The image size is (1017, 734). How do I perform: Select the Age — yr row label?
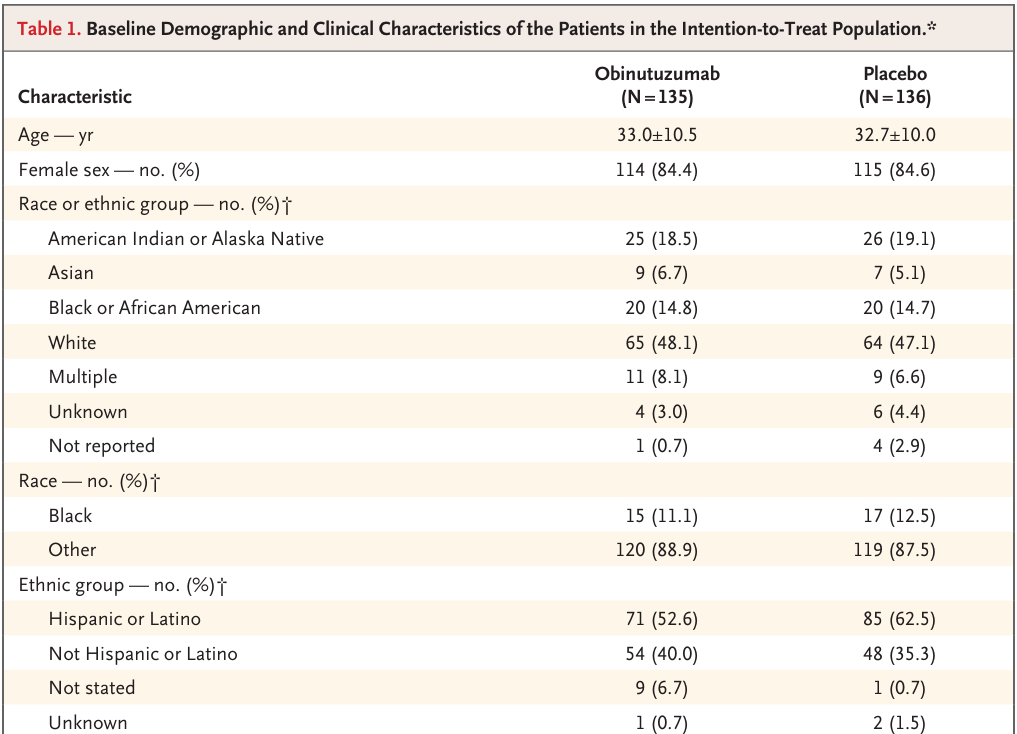pos(56,135)
